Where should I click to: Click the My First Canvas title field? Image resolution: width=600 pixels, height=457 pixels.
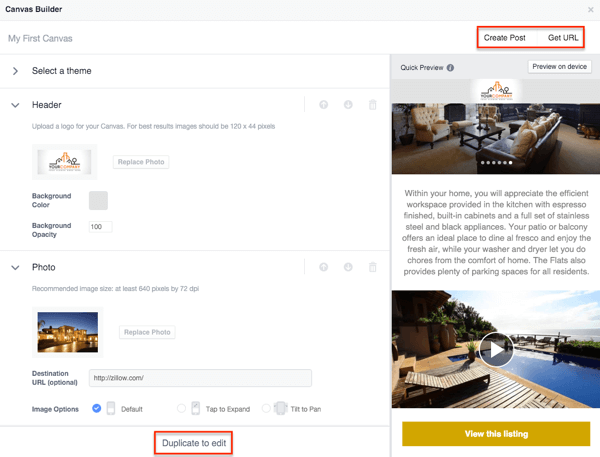(x=40, y=38)
